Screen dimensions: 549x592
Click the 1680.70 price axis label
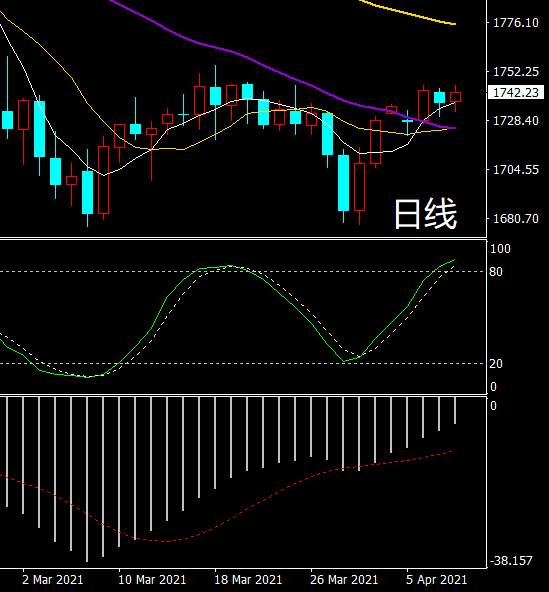[x=516, y=218]
